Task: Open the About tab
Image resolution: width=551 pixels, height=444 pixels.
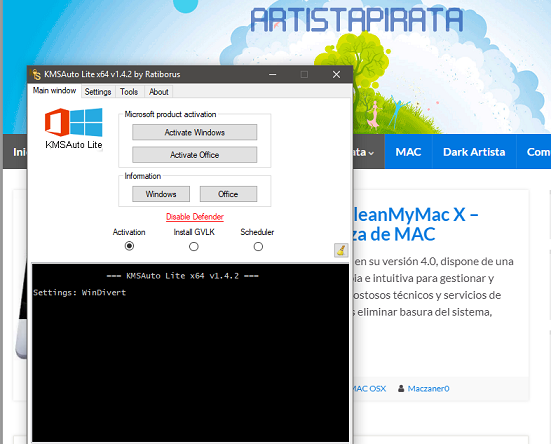Action: pos(158,92)
